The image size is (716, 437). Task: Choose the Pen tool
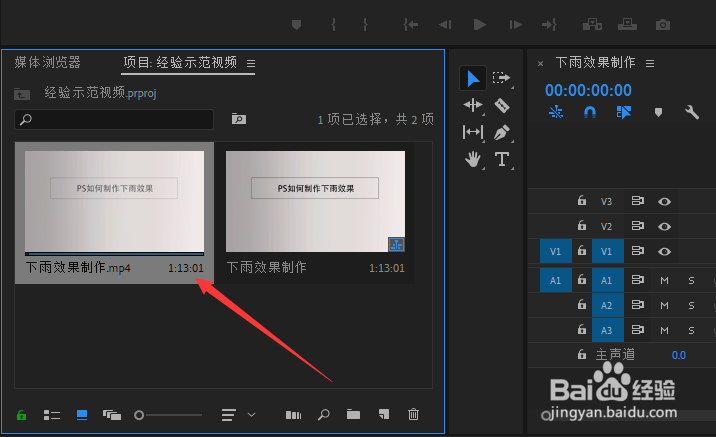tap(501, 132)
